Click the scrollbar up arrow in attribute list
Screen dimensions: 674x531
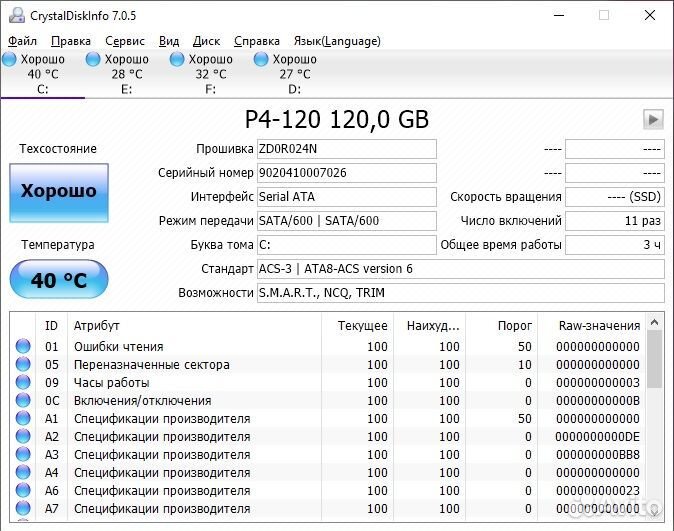[x=655, y=322]
